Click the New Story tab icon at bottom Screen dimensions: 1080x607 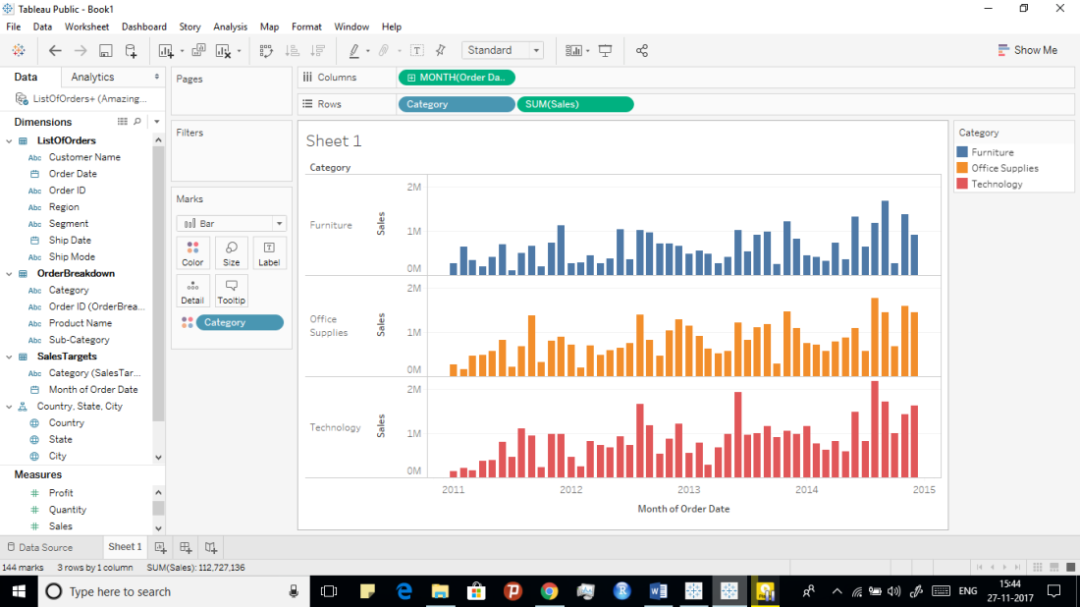(x=211, y=547)
